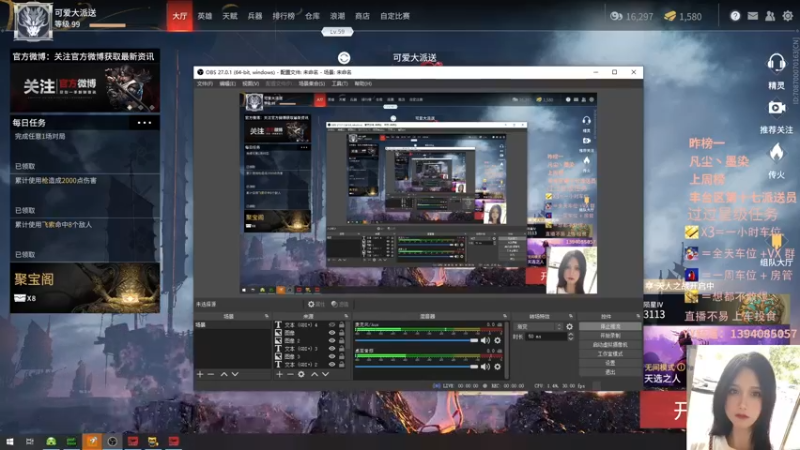Screen dimensions: 800x450
Task: Toggle lock on 图像 3 source
Action: (342, 357)
